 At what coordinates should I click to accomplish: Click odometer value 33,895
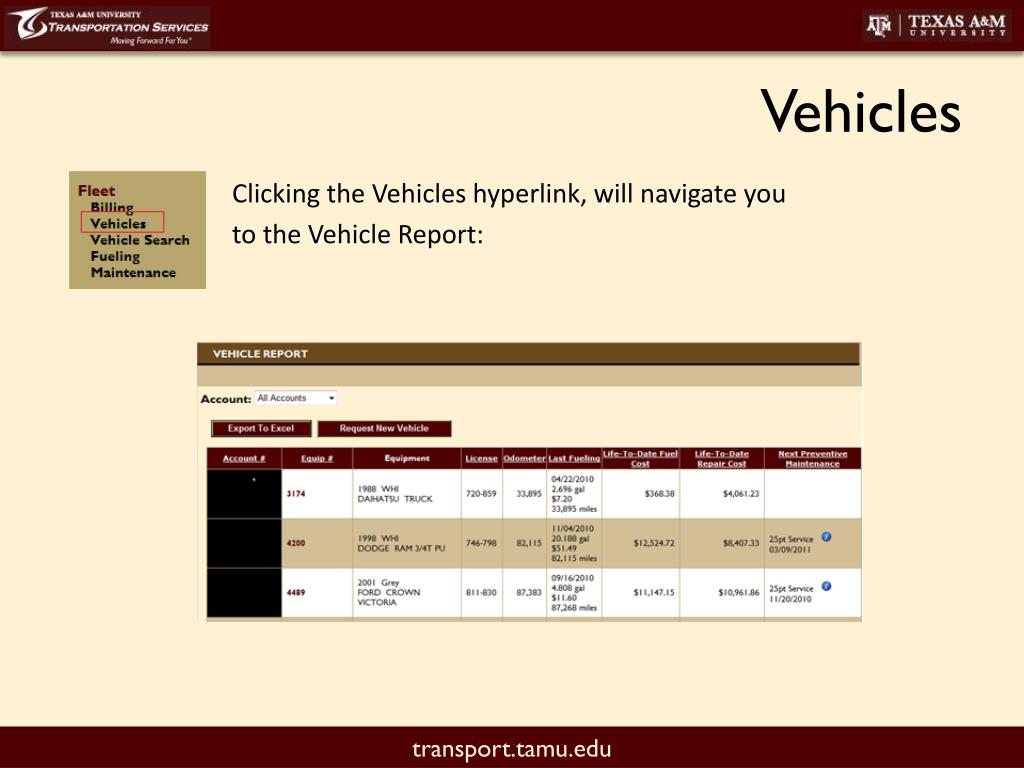click(529, 494)
